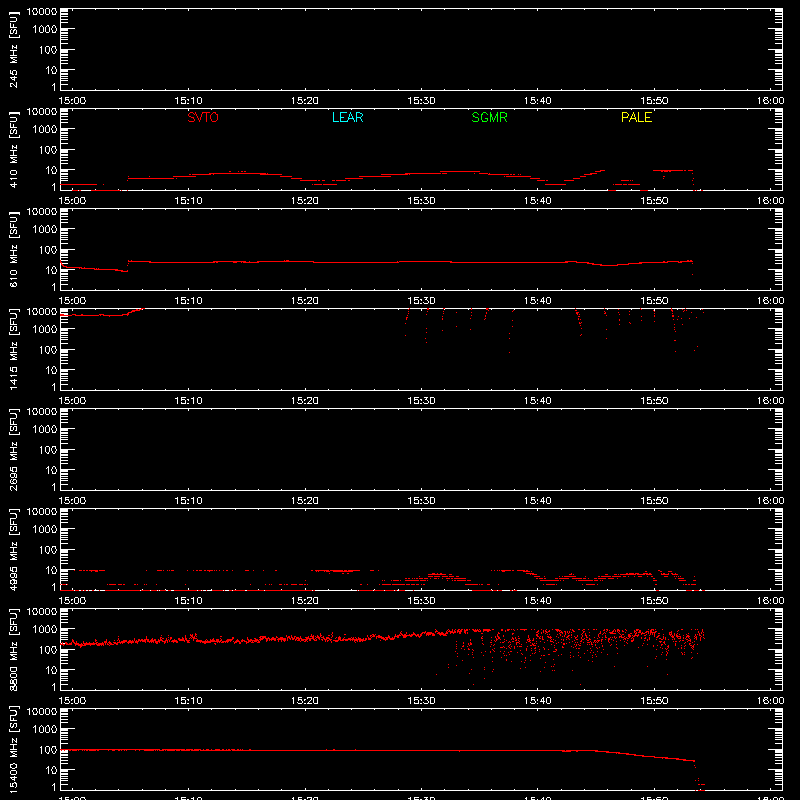Click 16:00 tick under the 245 MHz panel
The width and height of the screenshot is (800, 800).
tap(770, 101)
